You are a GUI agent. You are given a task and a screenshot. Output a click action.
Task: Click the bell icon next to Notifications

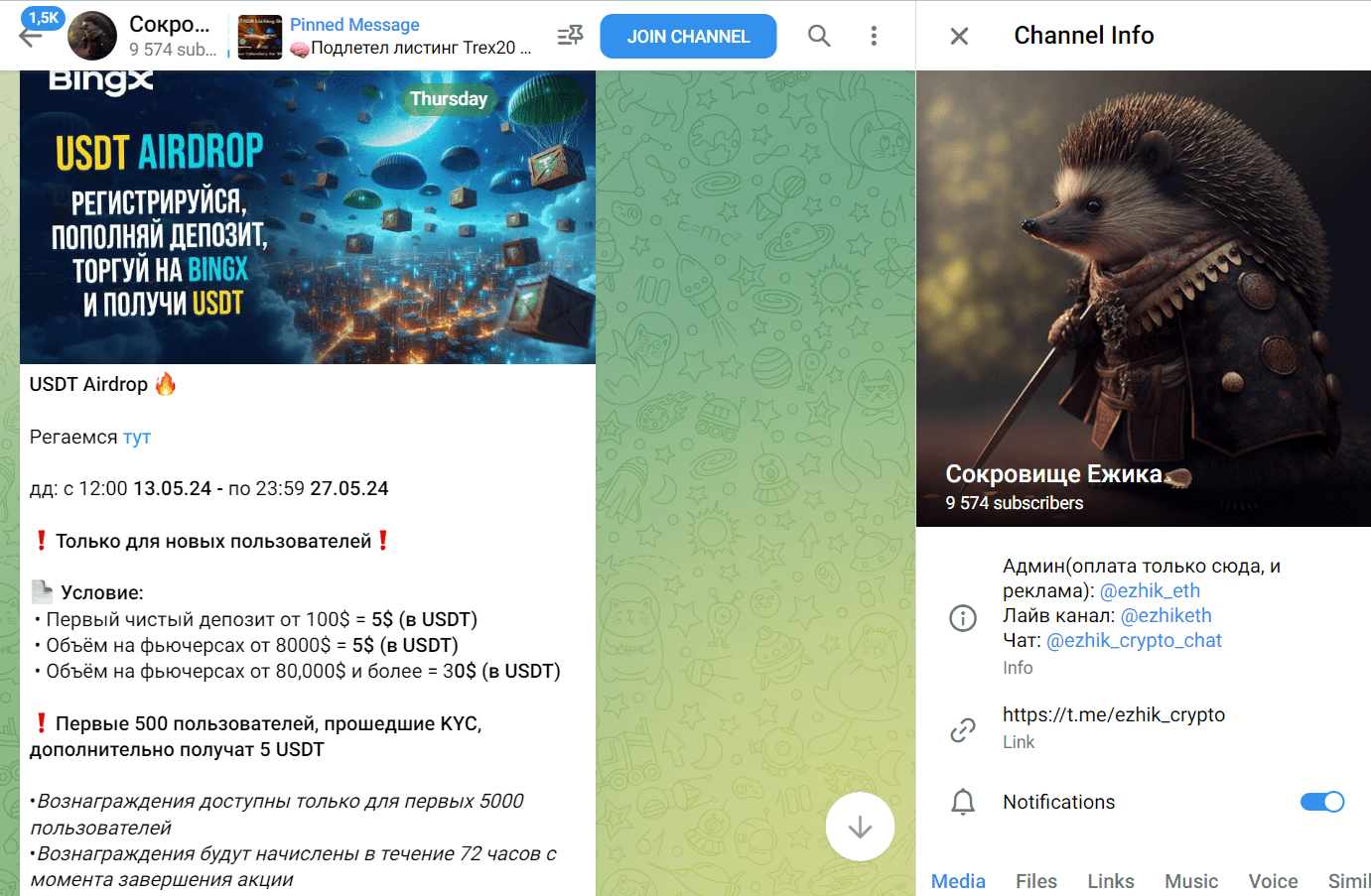click(963, 802)
